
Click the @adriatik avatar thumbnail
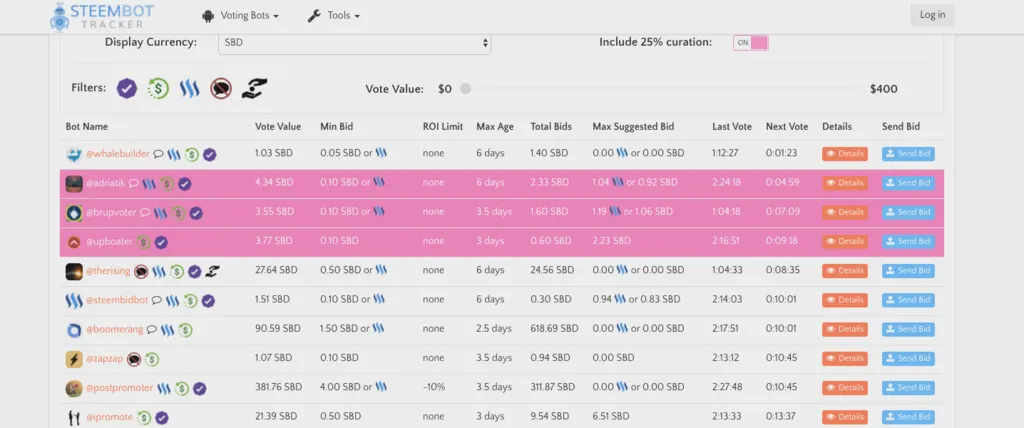tap(74, 184)
